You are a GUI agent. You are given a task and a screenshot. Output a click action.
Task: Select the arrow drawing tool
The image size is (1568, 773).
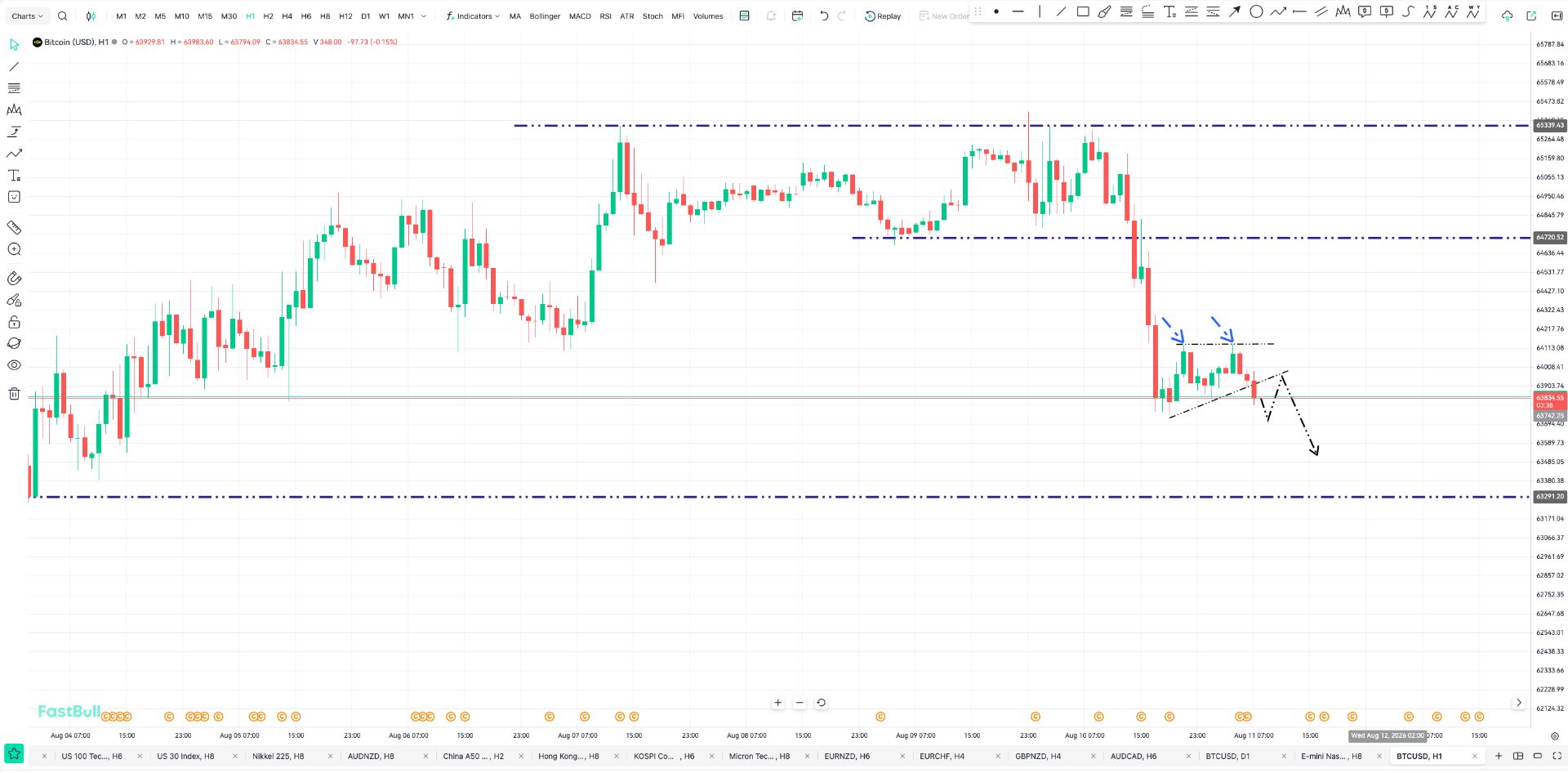[1235, 11]
